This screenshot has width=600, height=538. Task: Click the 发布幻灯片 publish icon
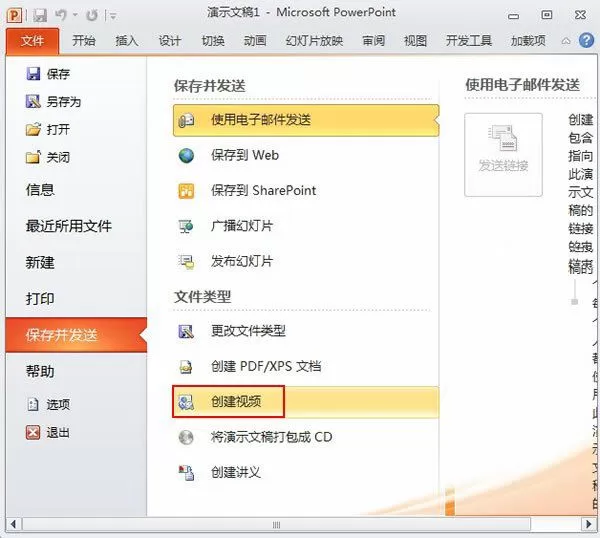click(186, 262)
